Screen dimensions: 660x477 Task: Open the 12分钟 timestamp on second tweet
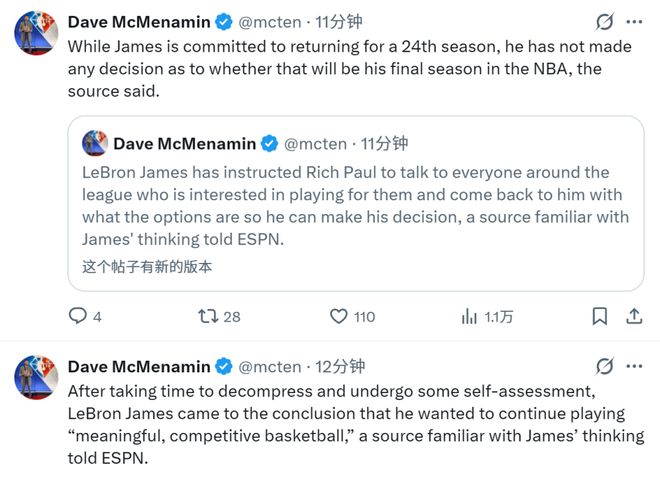point(340,366)
